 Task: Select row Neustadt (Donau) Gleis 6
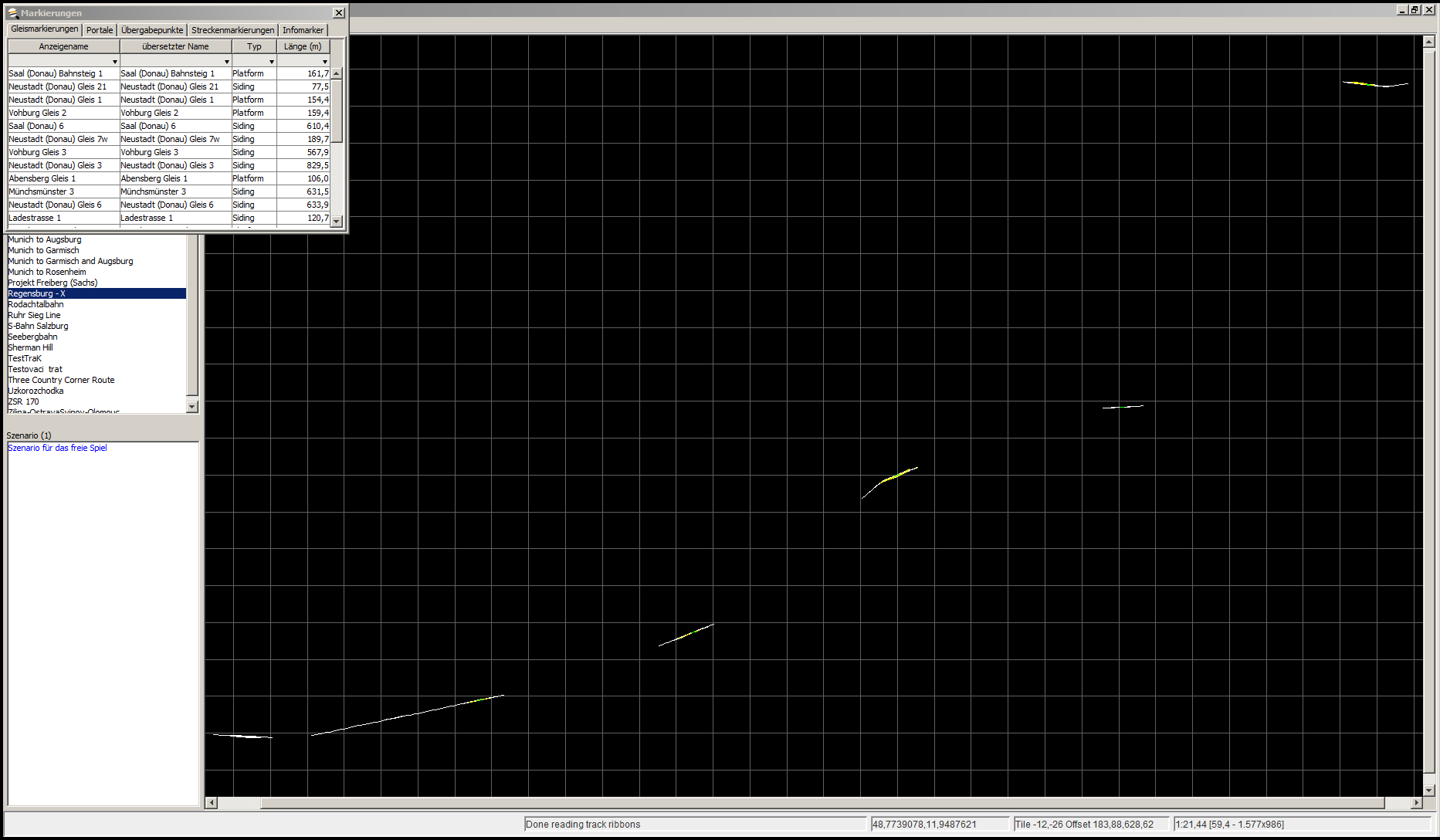(169, 205)
